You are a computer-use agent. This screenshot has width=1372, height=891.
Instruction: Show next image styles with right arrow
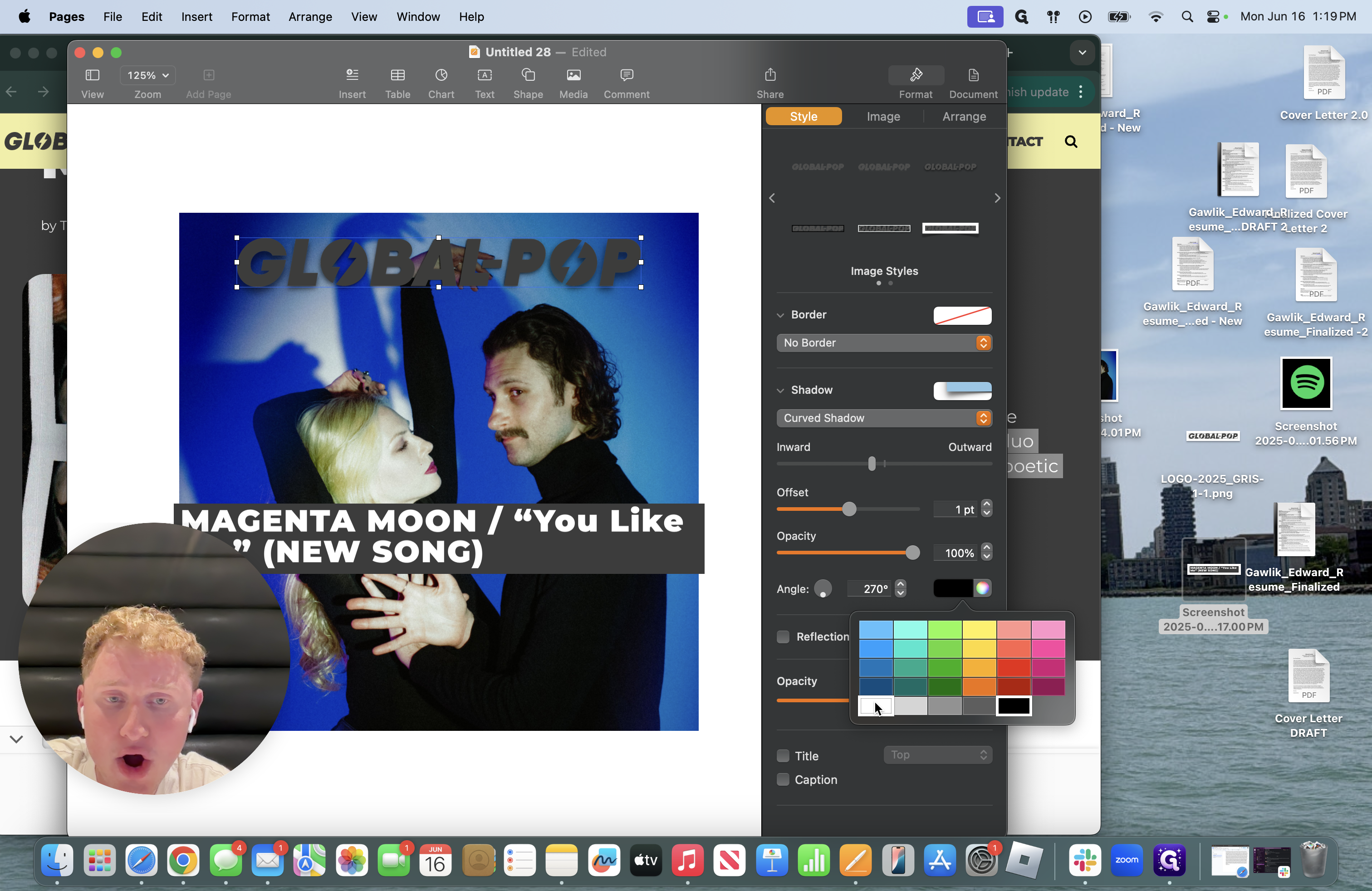997,198
